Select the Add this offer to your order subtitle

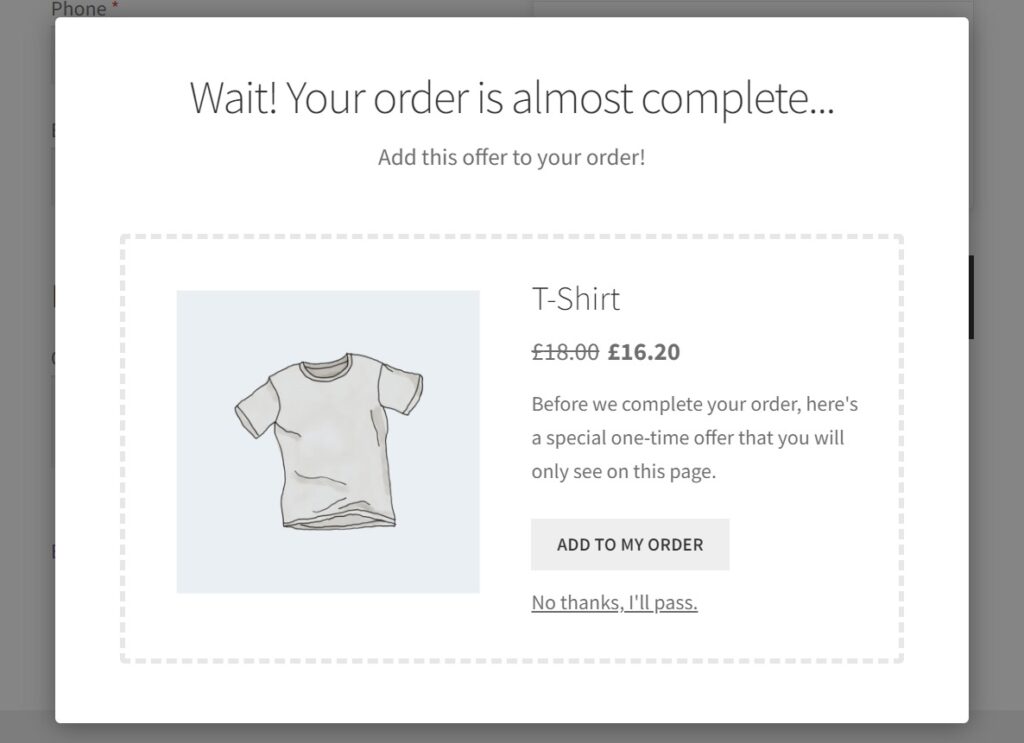pyautogui.click(x=511, y=157)
